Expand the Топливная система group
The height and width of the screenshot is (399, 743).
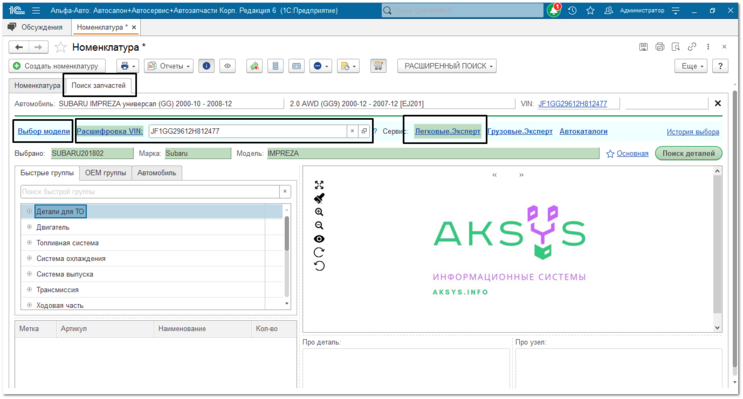(29, 243)
